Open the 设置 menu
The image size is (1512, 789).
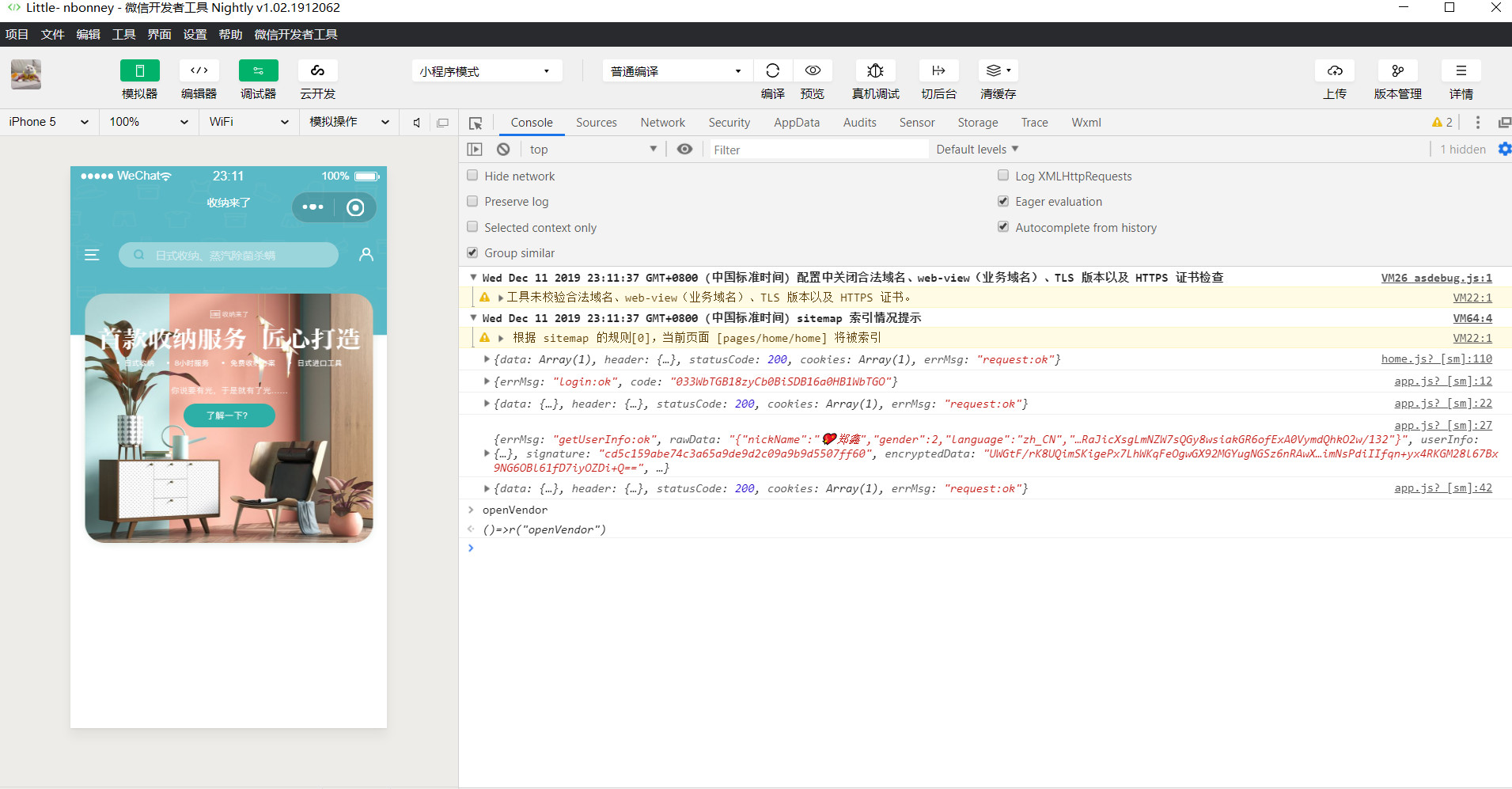point(195,35)
